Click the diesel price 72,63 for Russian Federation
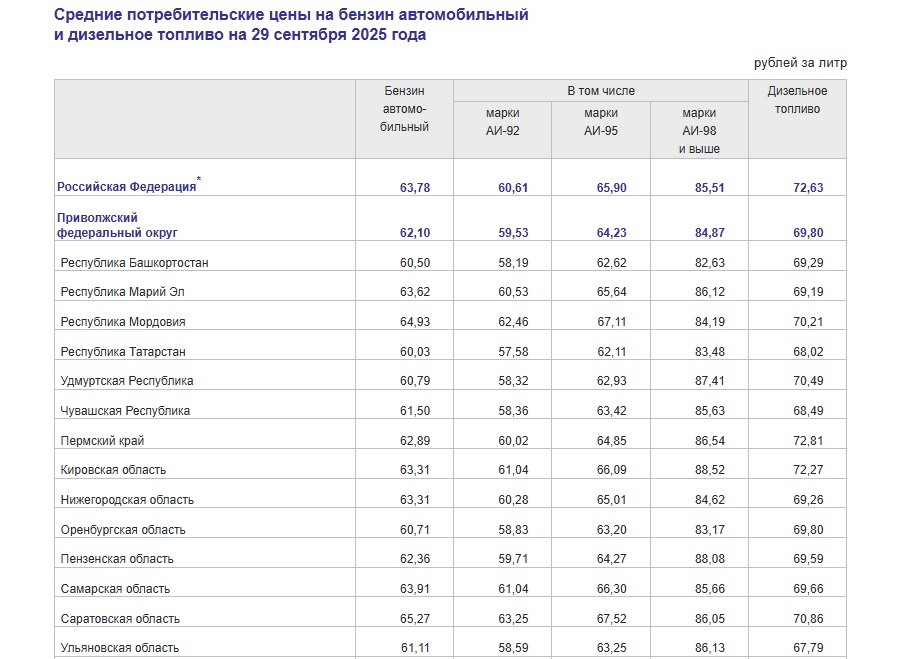 [808, 188]
